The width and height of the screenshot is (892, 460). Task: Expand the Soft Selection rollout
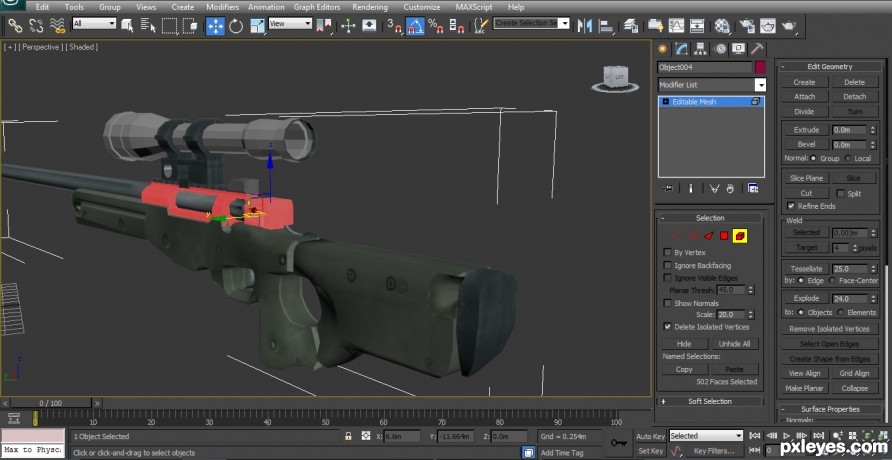[x=710, y=401]
